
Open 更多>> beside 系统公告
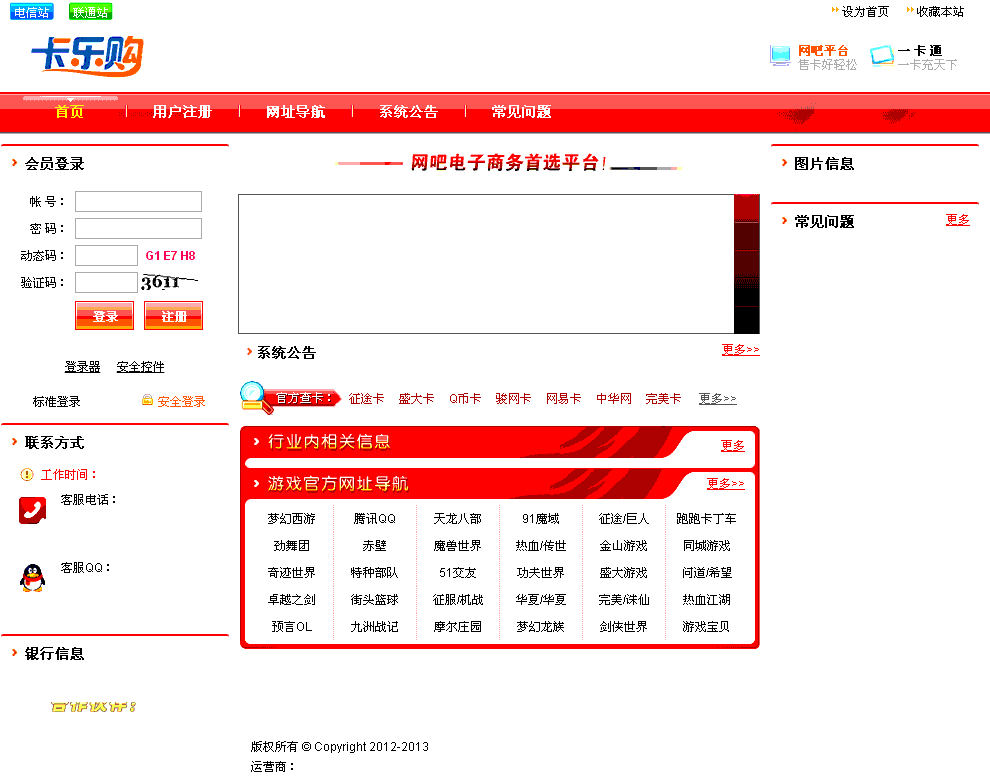[741, 349]
